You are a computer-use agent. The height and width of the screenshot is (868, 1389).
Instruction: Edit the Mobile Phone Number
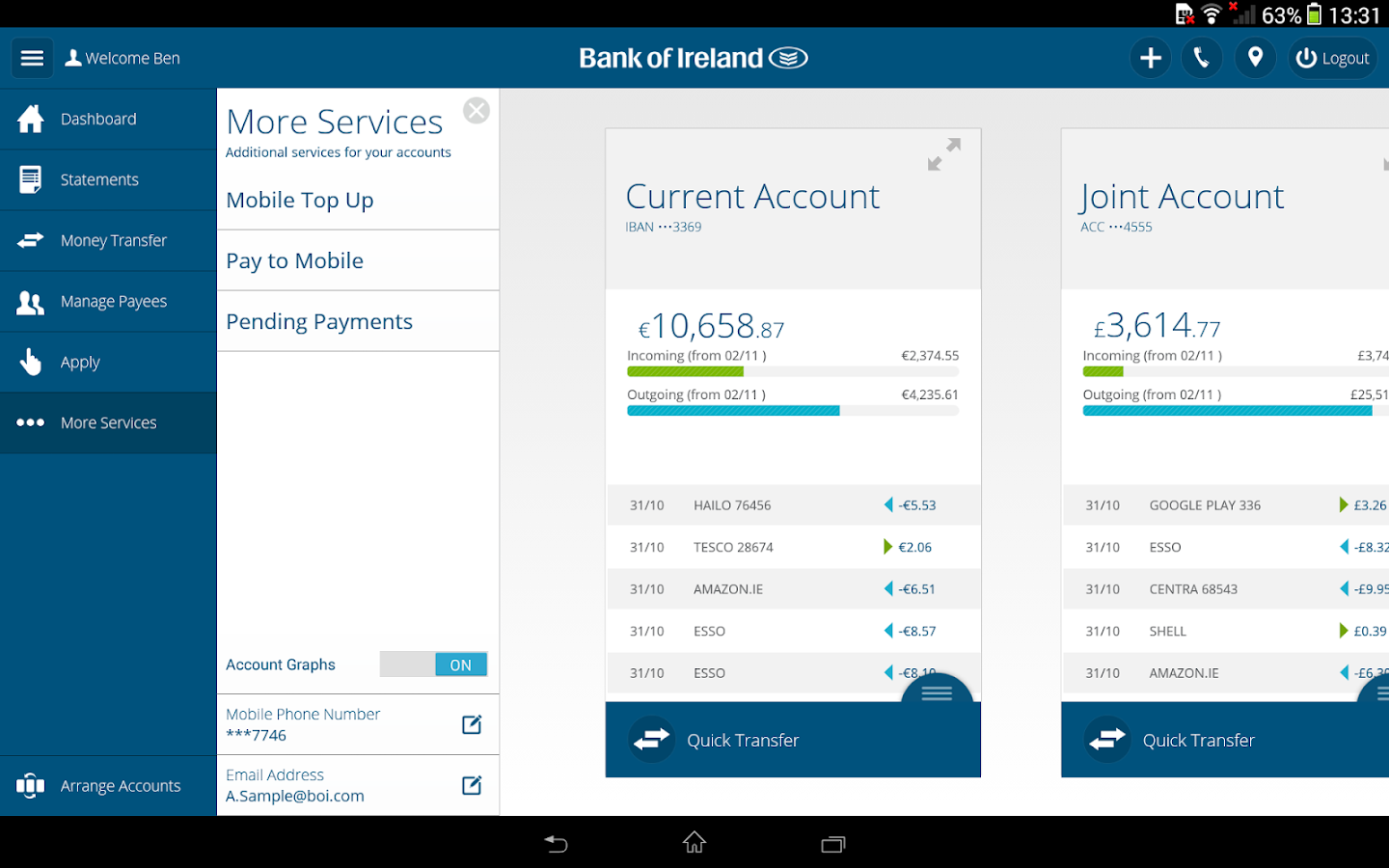coord(472,724)
